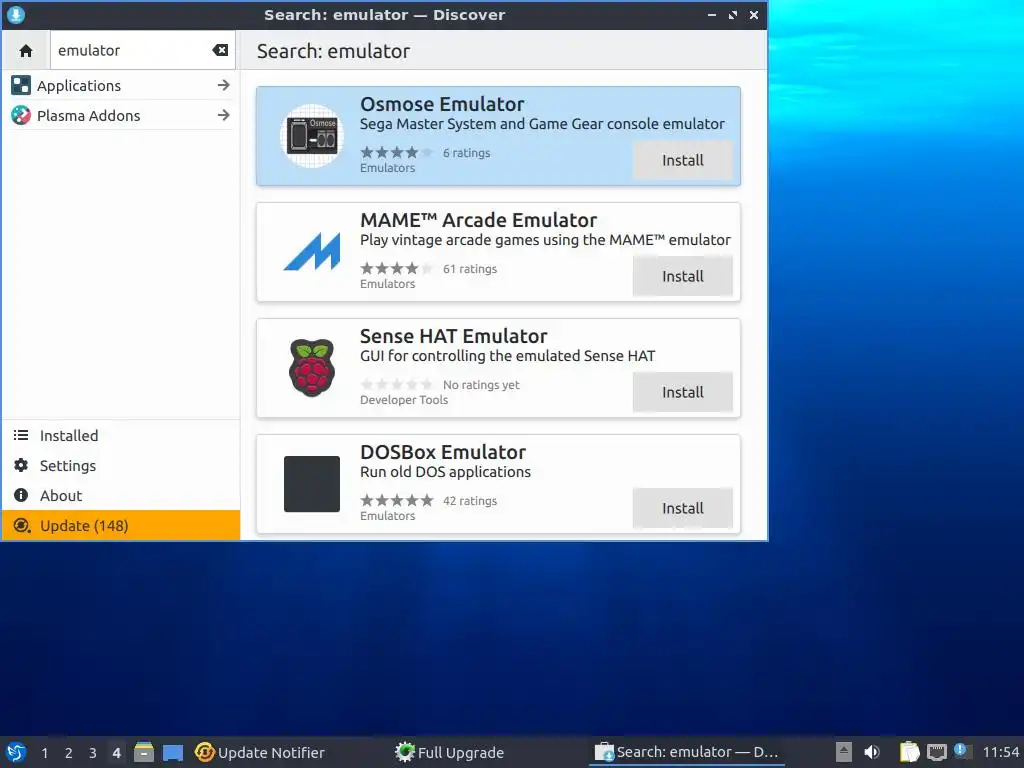Screen dimensions: 1024x768
Task: Click Osmose star rating
Action: coord(396,153)
